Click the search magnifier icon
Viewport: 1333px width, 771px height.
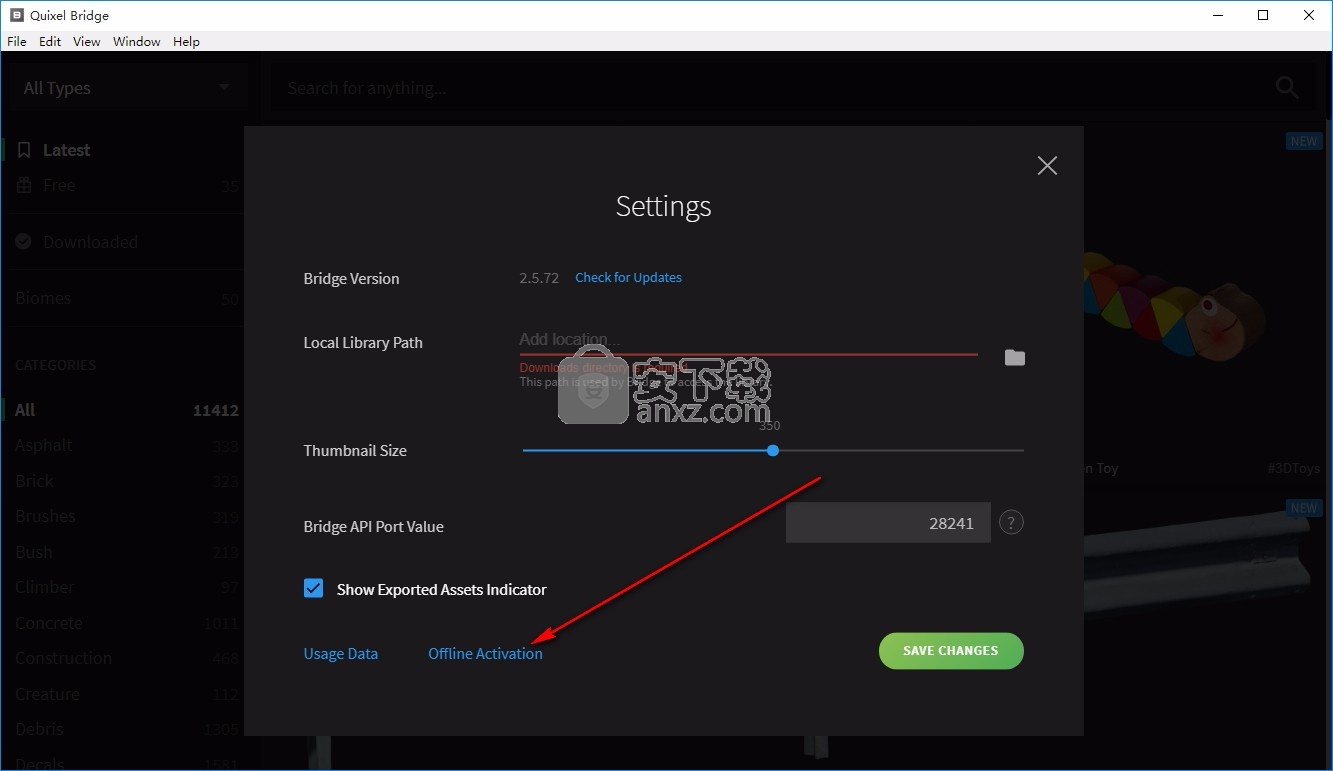[1287, 88]
